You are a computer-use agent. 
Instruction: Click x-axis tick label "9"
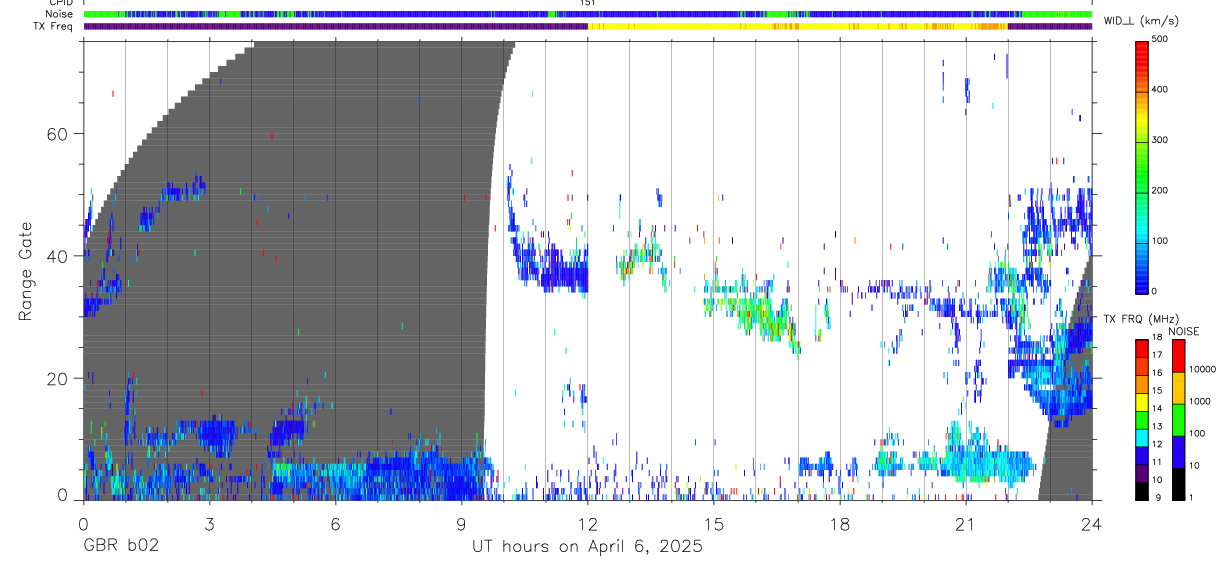461,524
